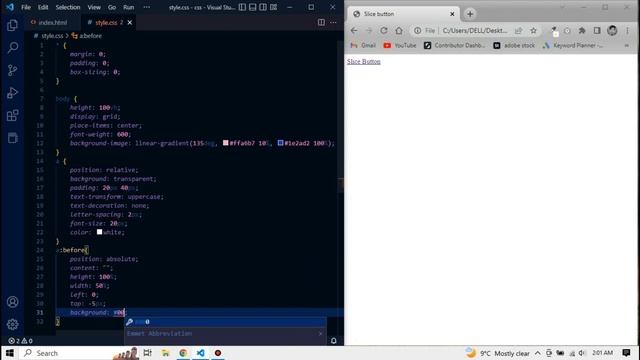Open YouTube bookmark
640x360 pixels.
400,45
